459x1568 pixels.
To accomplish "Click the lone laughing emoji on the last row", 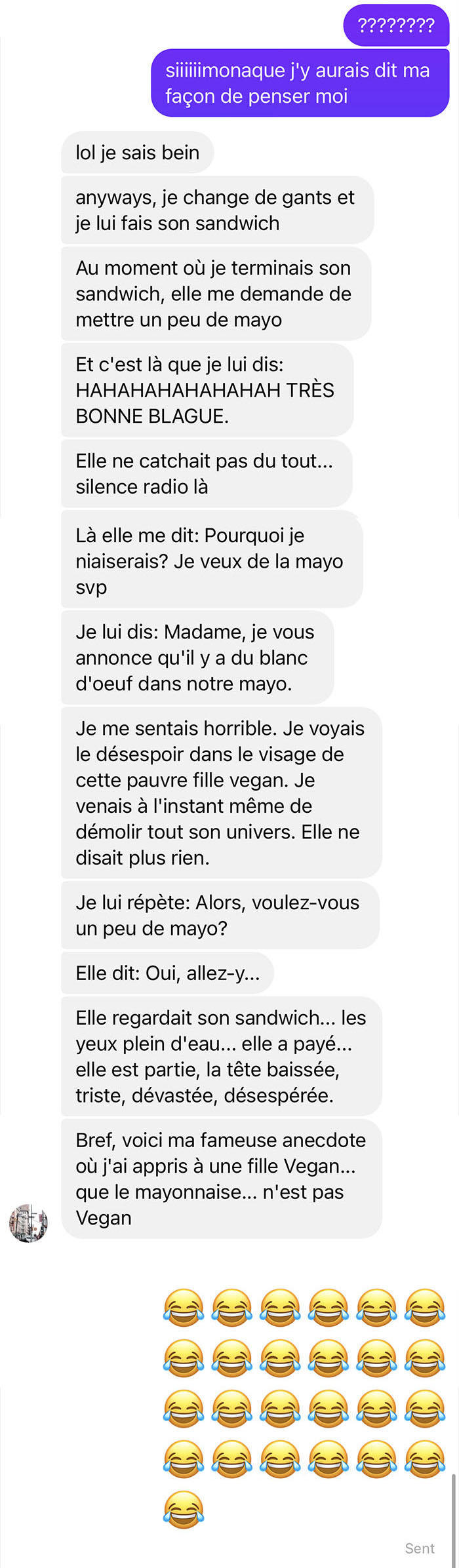I will 184,1510.
